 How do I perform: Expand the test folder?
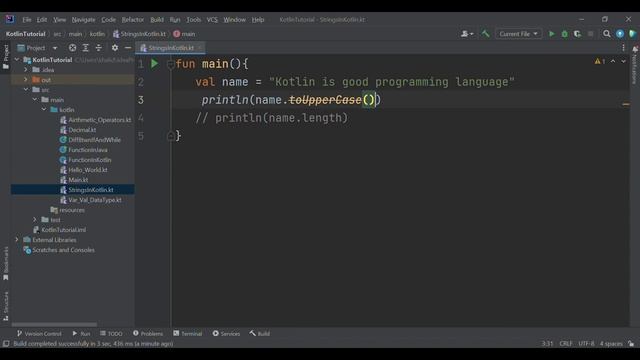[x=35, y=220]
